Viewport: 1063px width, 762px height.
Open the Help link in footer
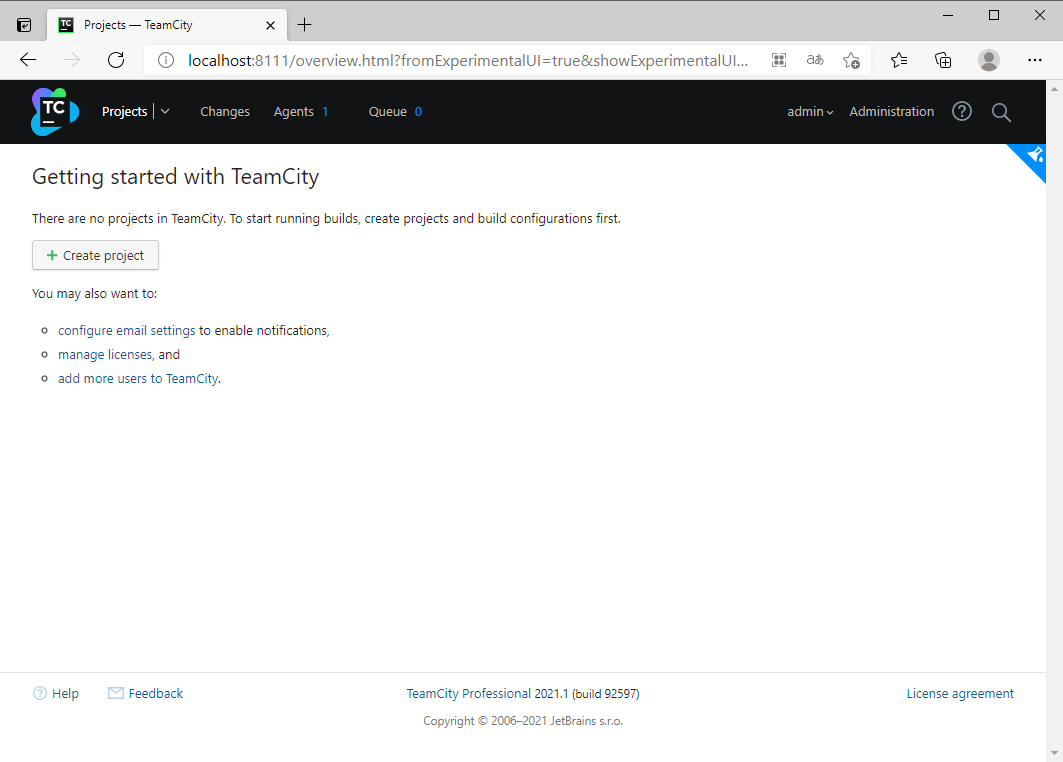pos(65,694)
